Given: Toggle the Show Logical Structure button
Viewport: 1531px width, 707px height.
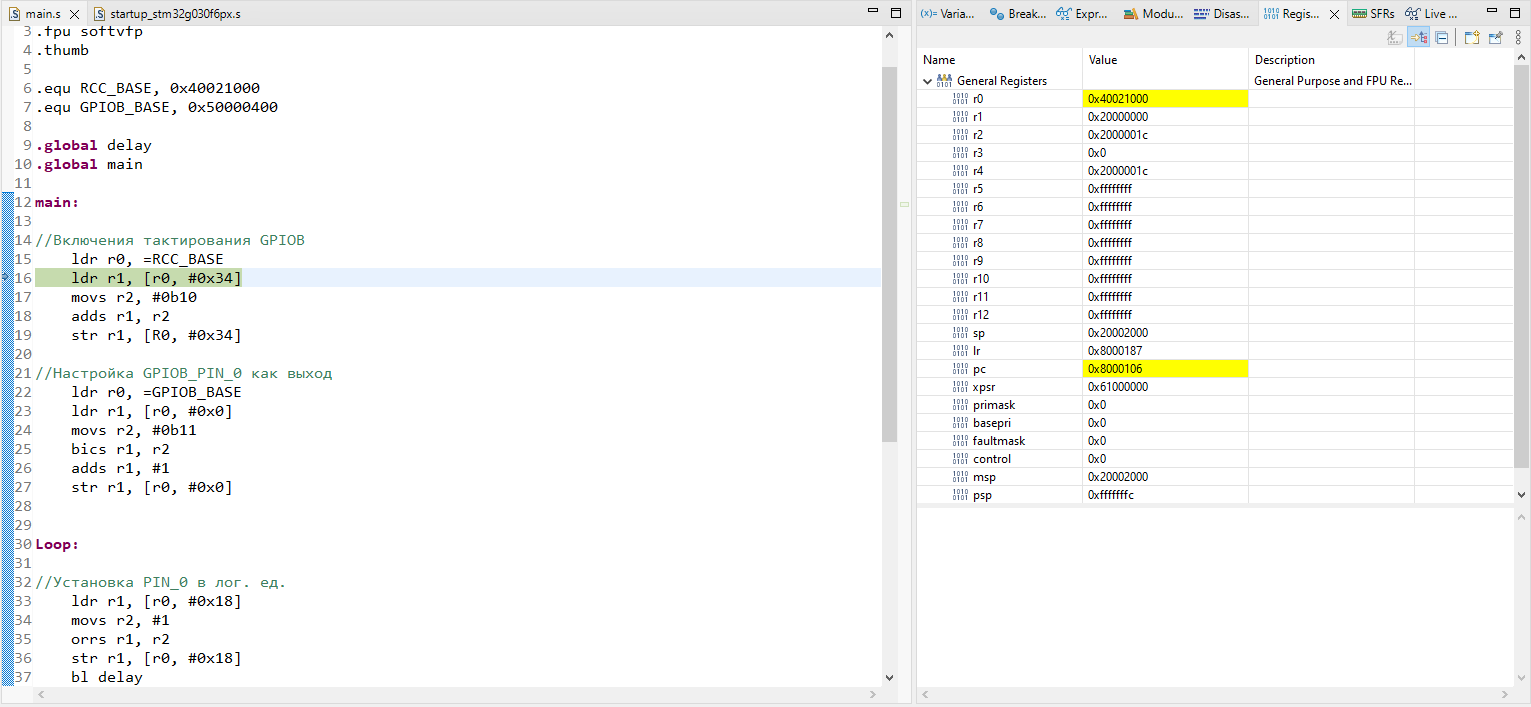Looking at the screenshot, I should click(x=1418, y=37).
